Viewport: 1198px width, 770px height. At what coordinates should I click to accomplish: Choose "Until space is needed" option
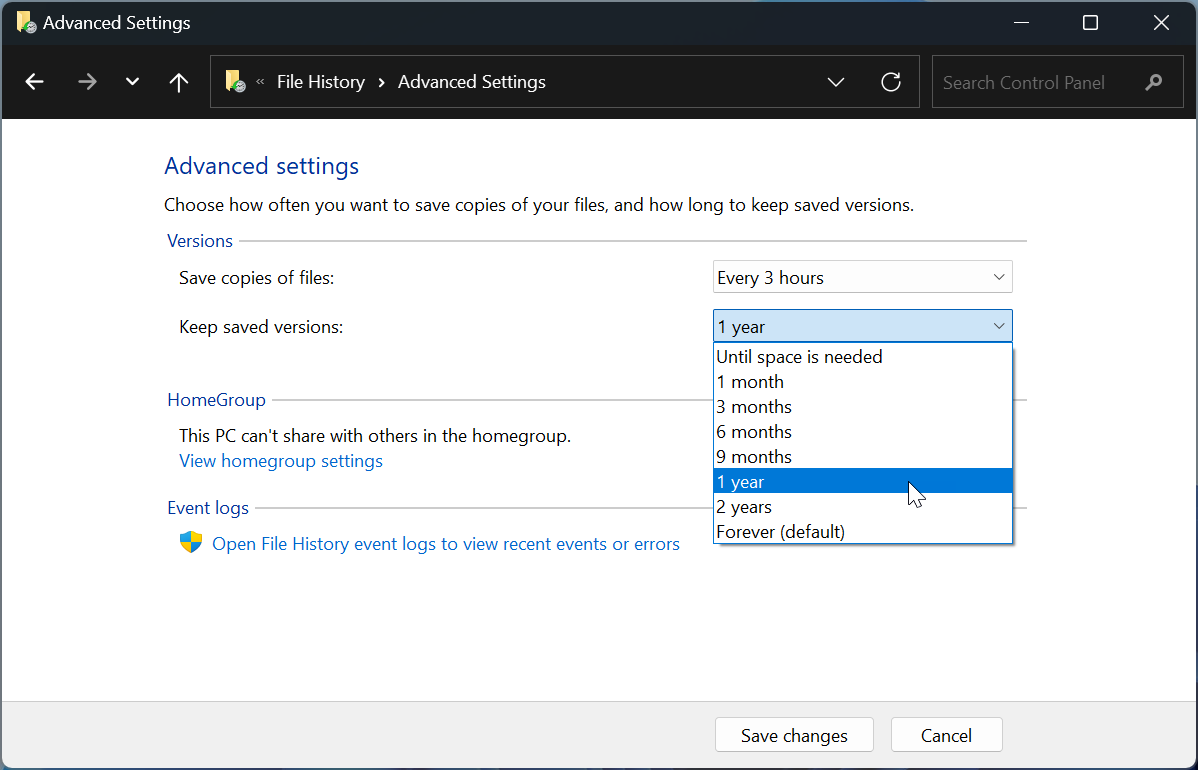click(x=799, y=356)
